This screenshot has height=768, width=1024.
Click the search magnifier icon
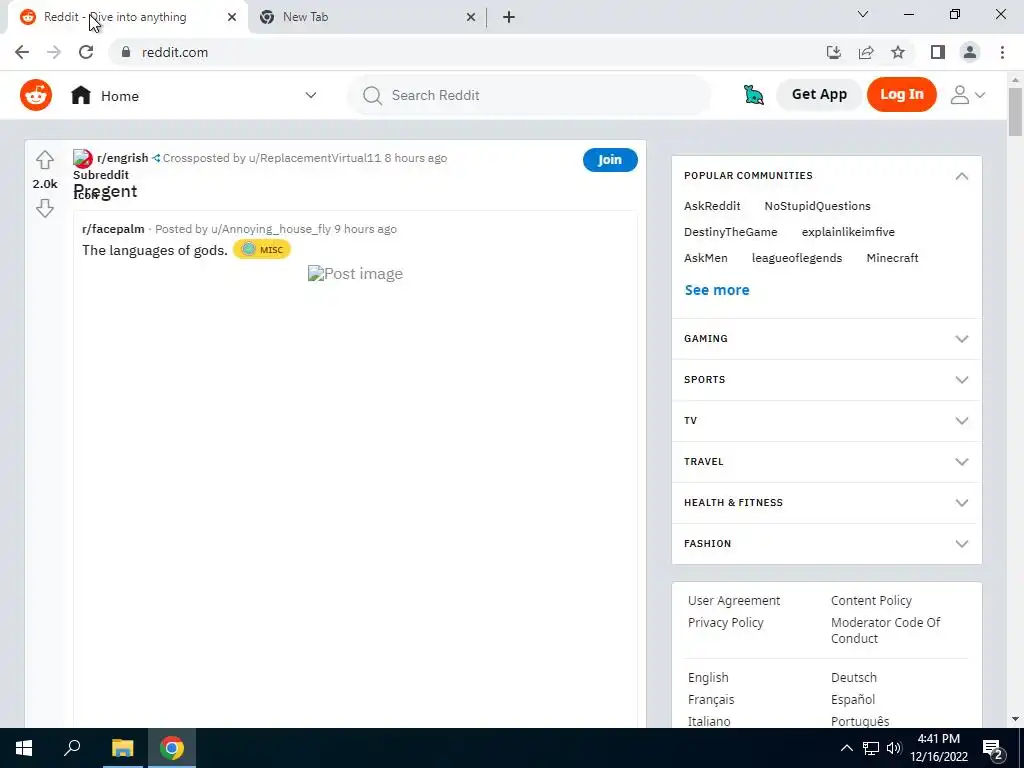pos(372,95)
